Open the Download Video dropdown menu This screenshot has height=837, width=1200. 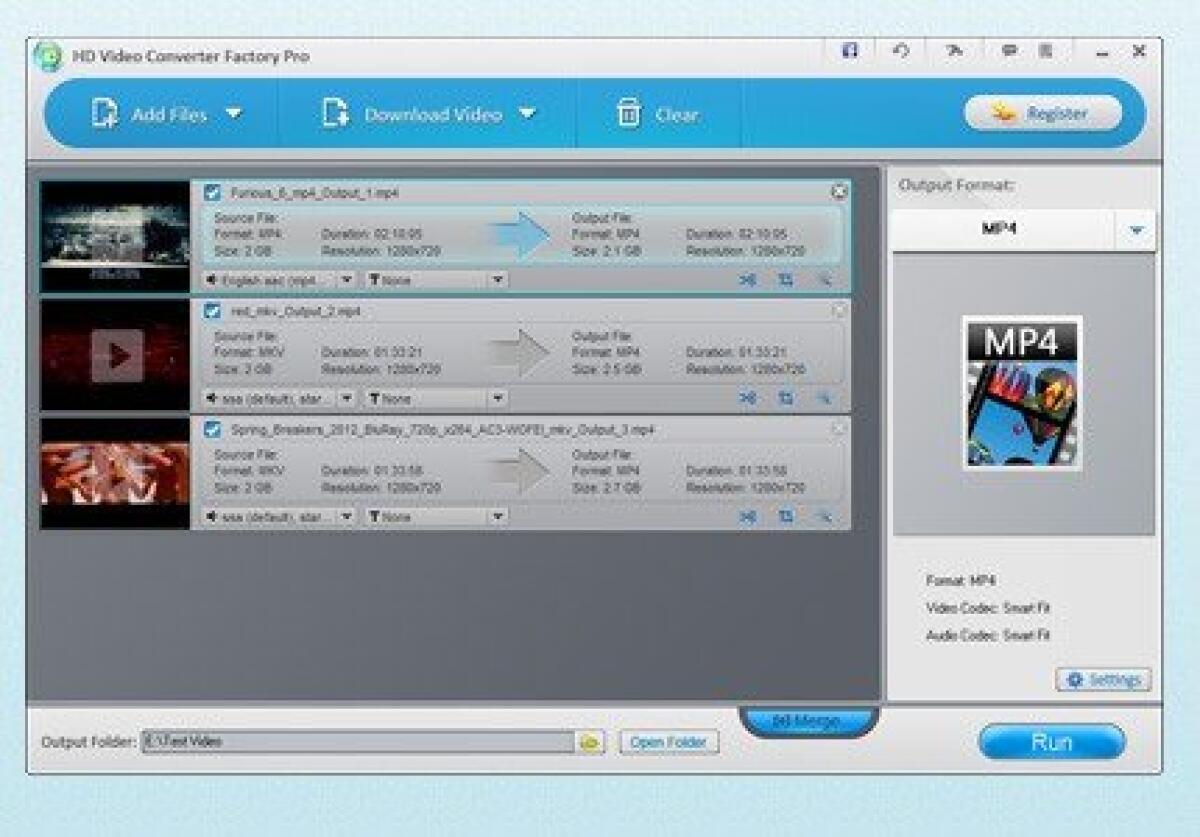[528, 114]
